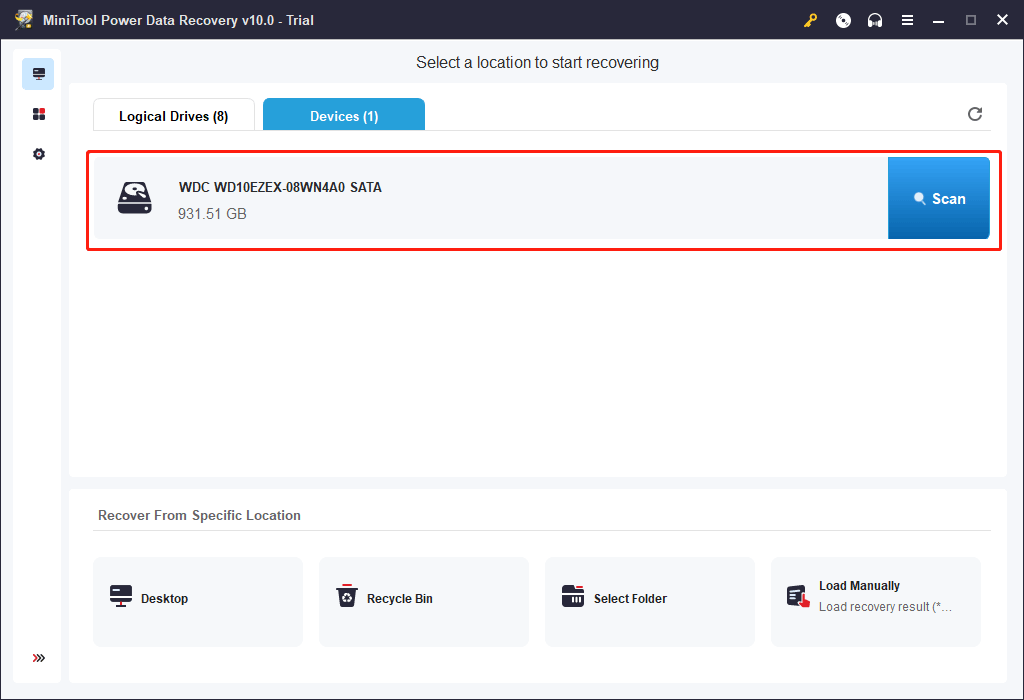The height and width of the screenshot is (700, 1024).
Task: Click the Recycle Bin trash icon
Action: point(347,596)
